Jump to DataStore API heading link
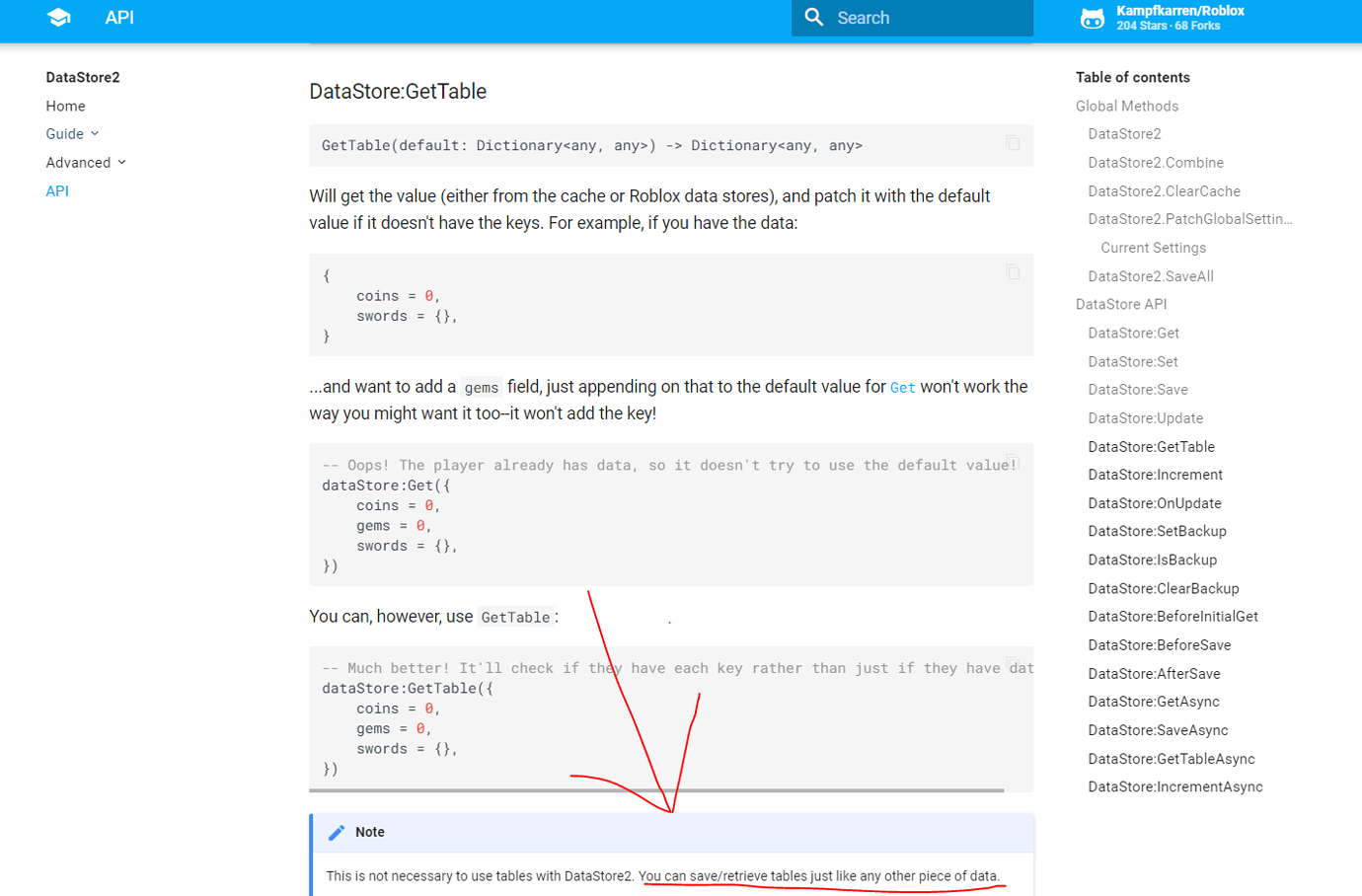The width and height of the screenshot is (1362, 896). click(x=1121, y=304)
